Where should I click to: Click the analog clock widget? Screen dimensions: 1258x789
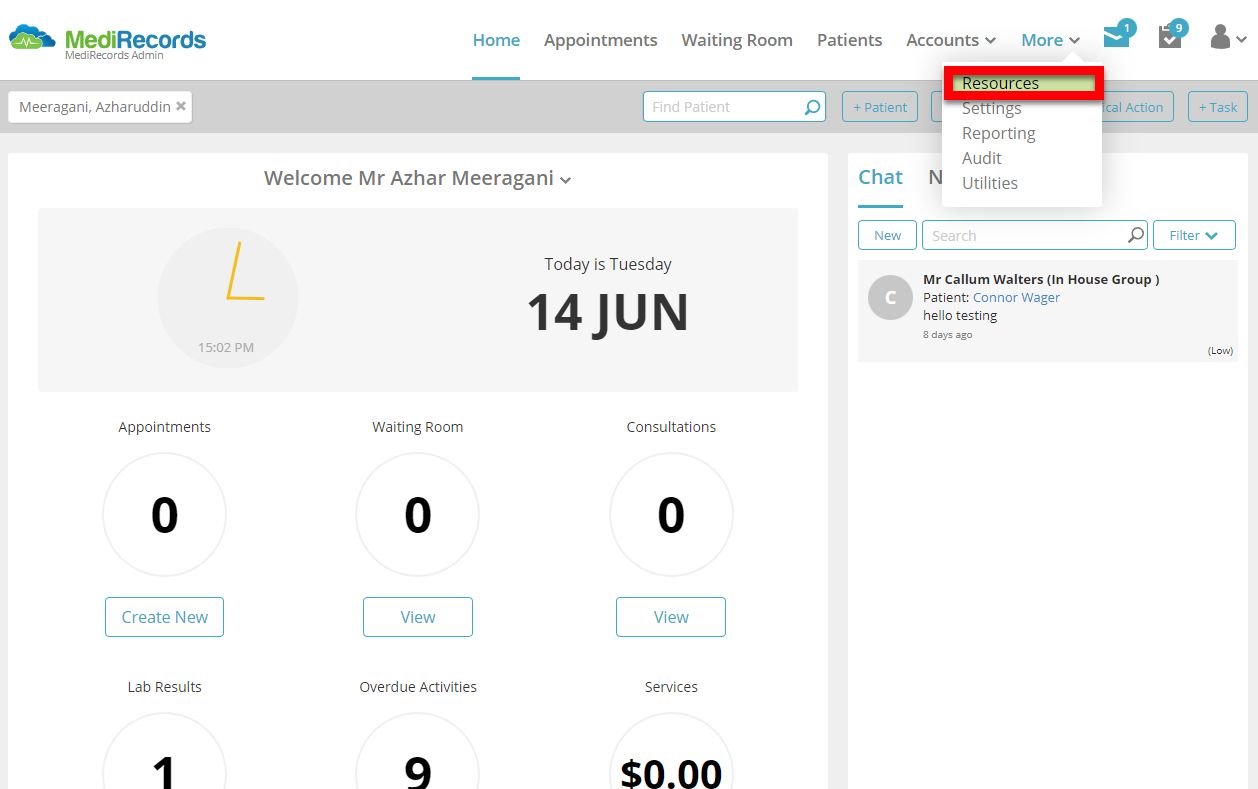click(x=228, y=298)
